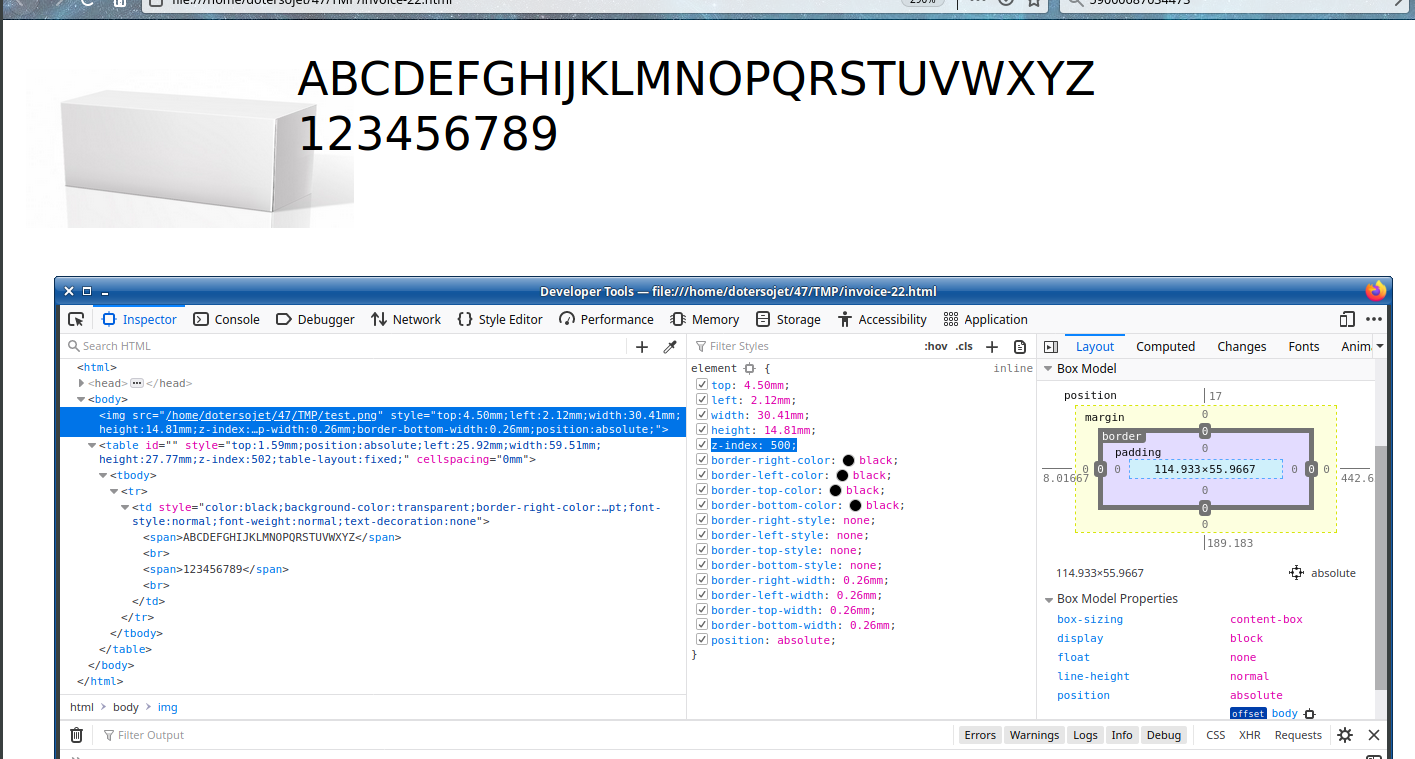The image size is (1415, 759).
Task: Click the add new rule plus icon
Action: click(x=992, y=347)
